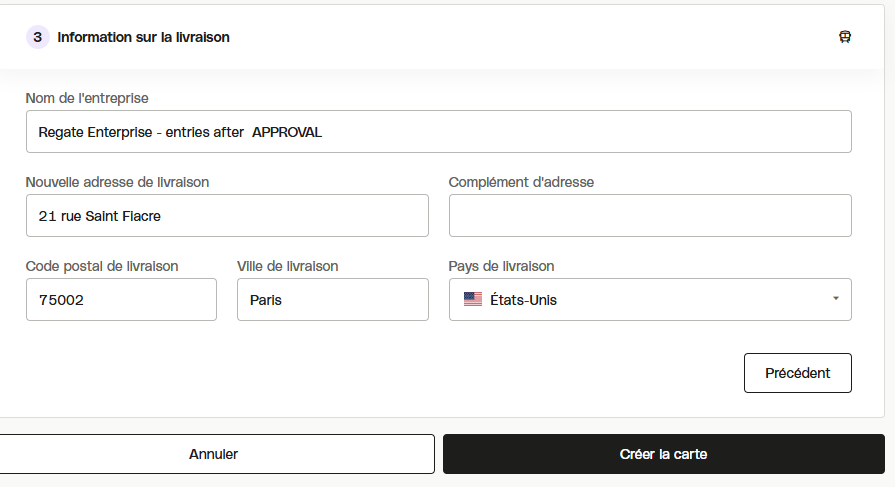Click the United States flag icon
Image resolution: width=895 pixels, height=487 pixels.
473,299
